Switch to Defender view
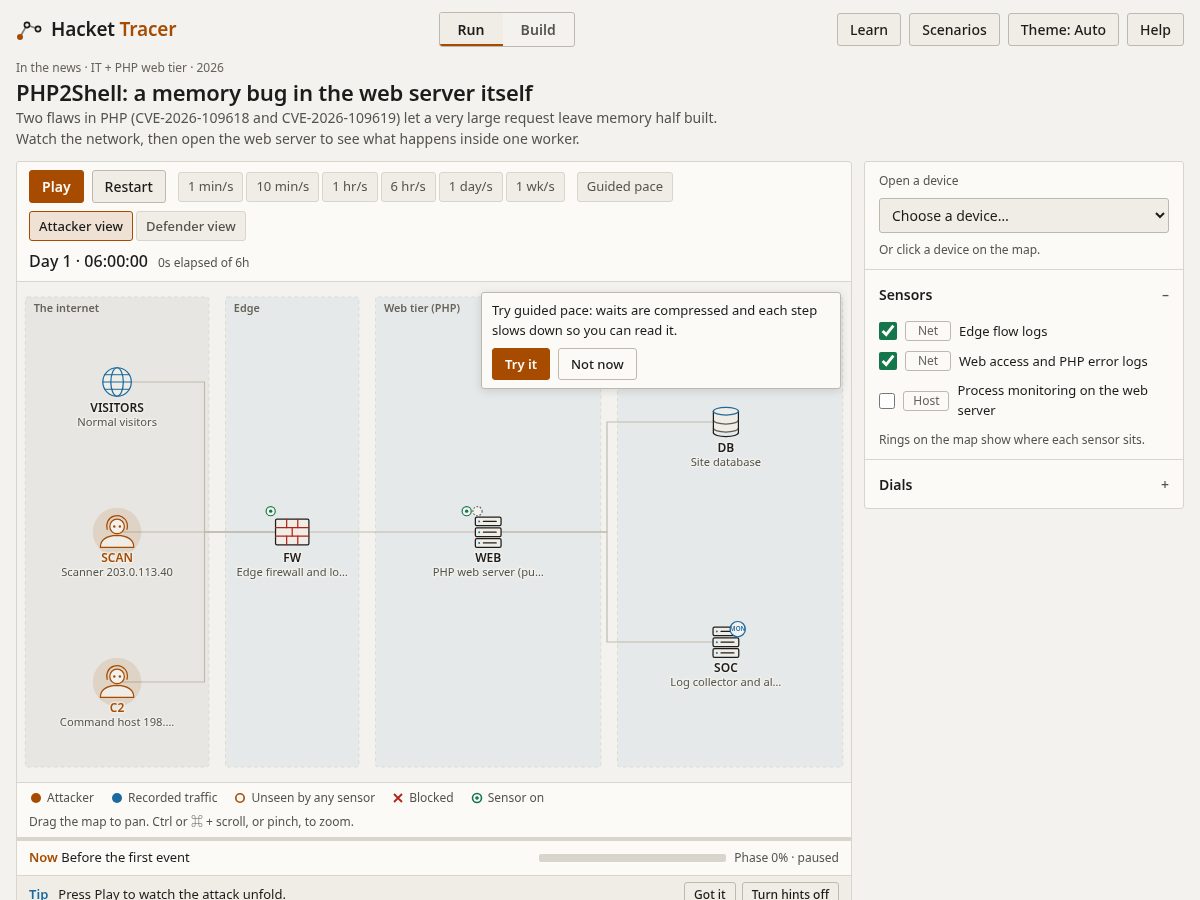 point(191,226)
